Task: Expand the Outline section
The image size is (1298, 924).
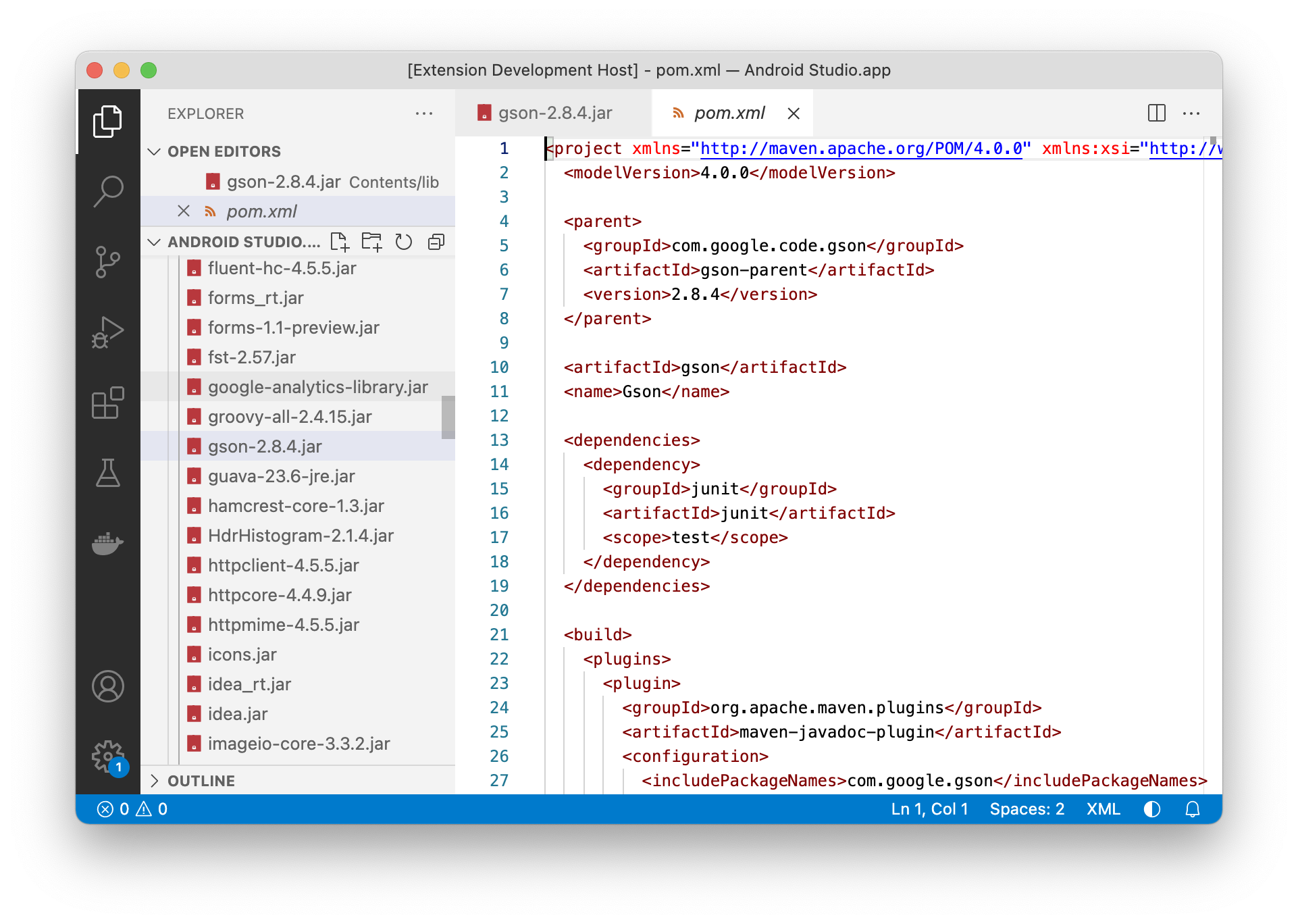Action: coord(155,781)
